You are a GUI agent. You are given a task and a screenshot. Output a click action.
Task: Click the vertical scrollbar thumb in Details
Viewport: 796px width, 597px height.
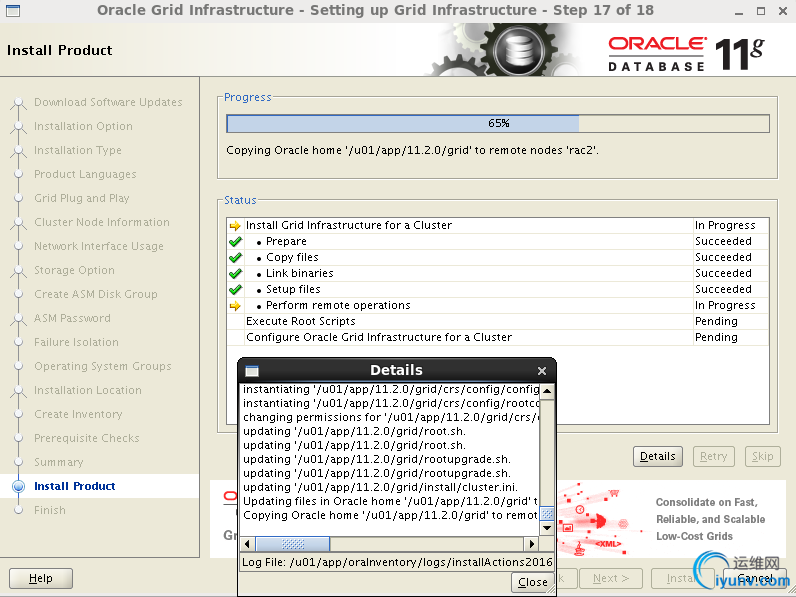547,513
